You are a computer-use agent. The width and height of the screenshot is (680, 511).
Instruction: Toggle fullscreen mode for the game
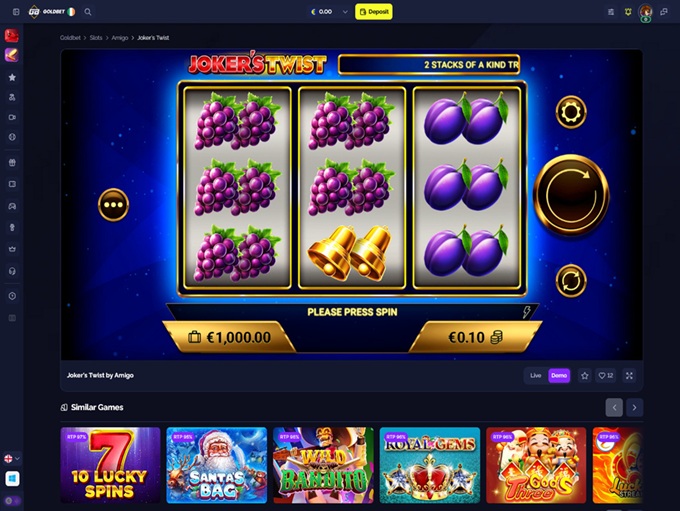629,376
